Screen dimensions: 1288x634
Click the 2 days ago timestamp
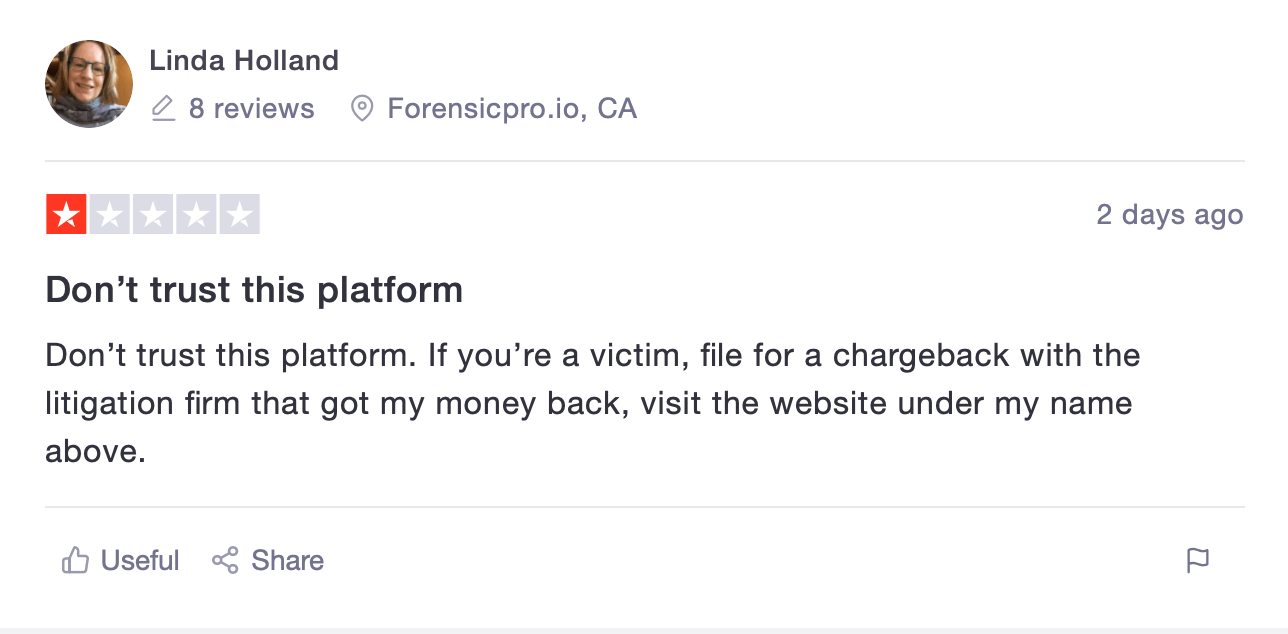(1170, 215)
